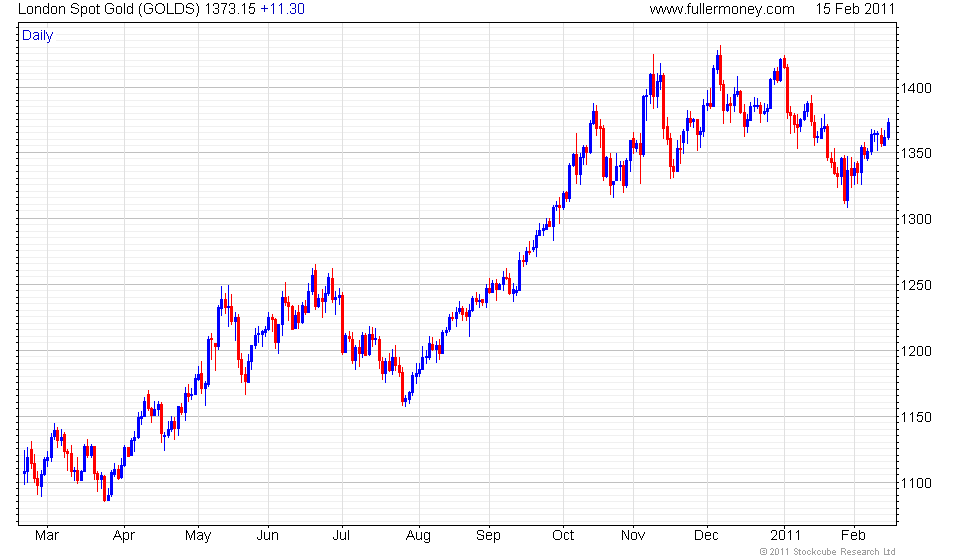Click the Sep month axis label
The width and height of the screenshot is (980, 560).
click(488, 536)
